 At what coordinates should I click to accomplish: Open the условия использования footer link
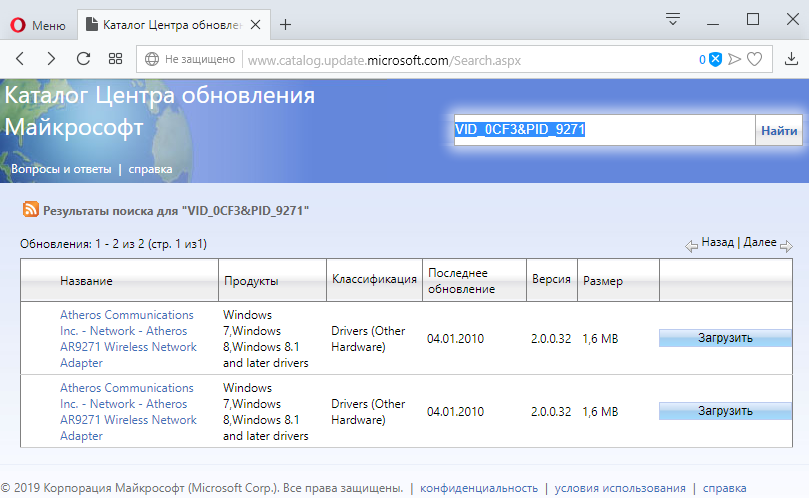[x=620, y=488]
